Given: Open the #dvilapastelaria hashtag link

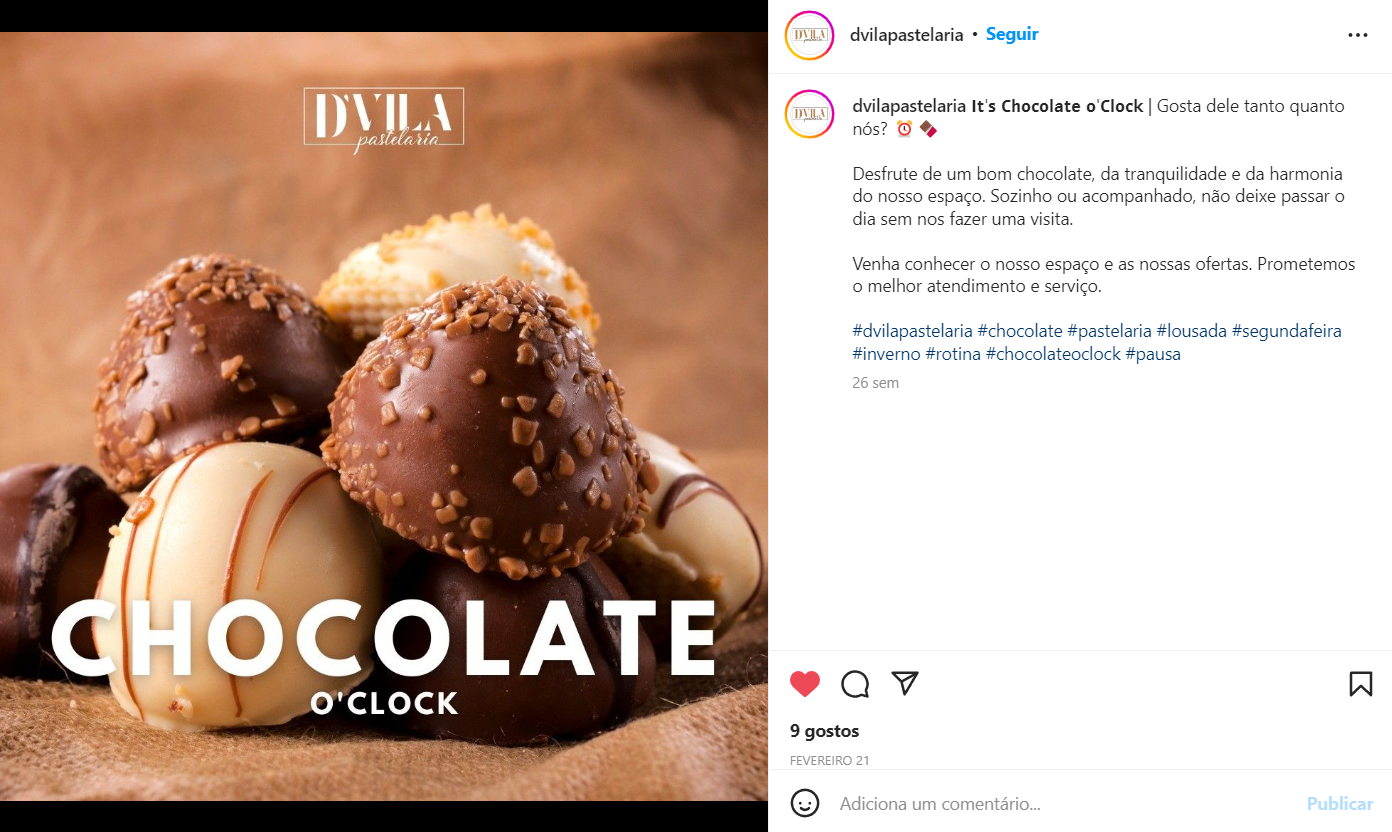Looking at the screenshot, I should (912, 330).
